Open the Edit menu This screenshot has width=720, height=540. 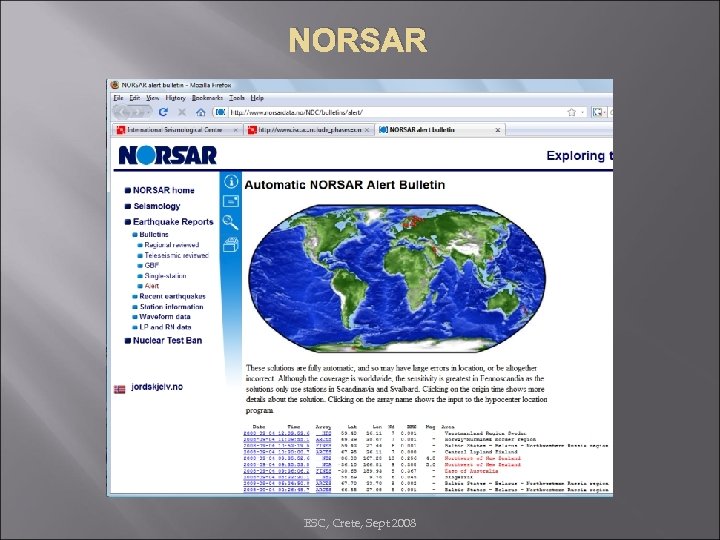tap(135, 98)
